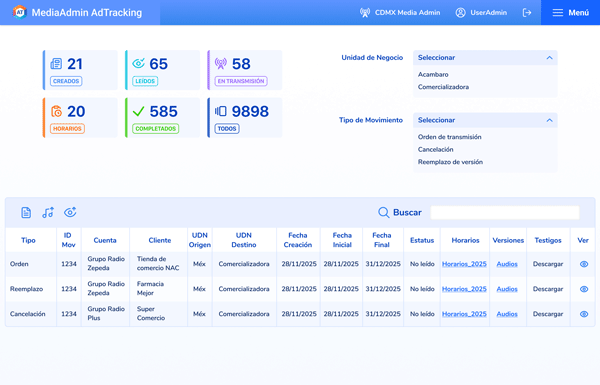This screenshot has width=600, height=385.
Task: Open Horarios_2025 link in Orden row
Action: 464,264
